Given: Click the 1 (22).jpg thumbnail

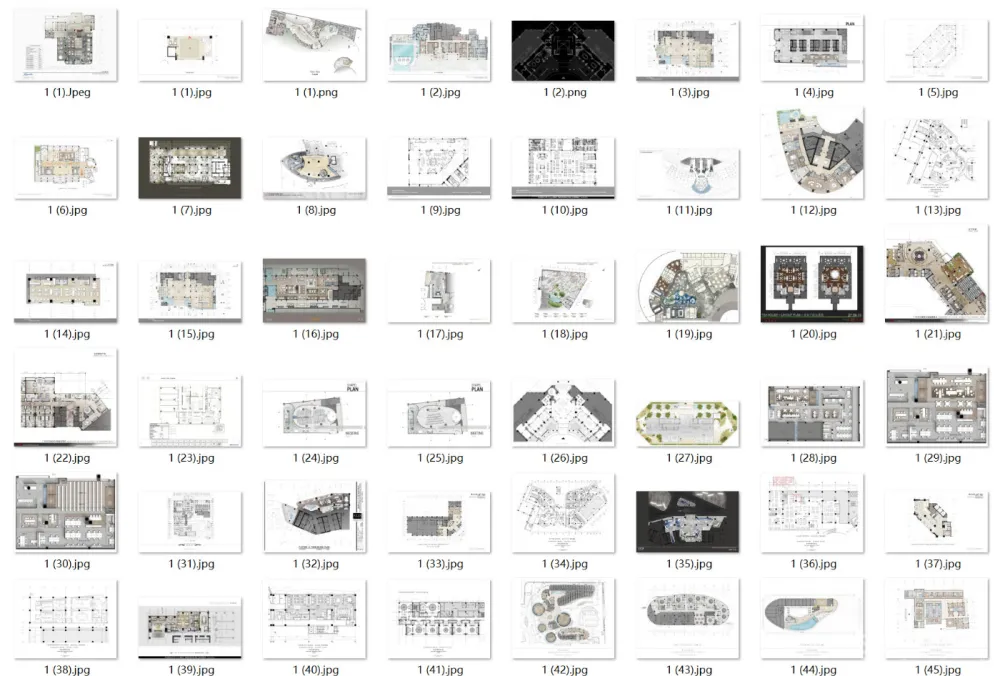Looking at the screenshot, I should tap(67, 397).
